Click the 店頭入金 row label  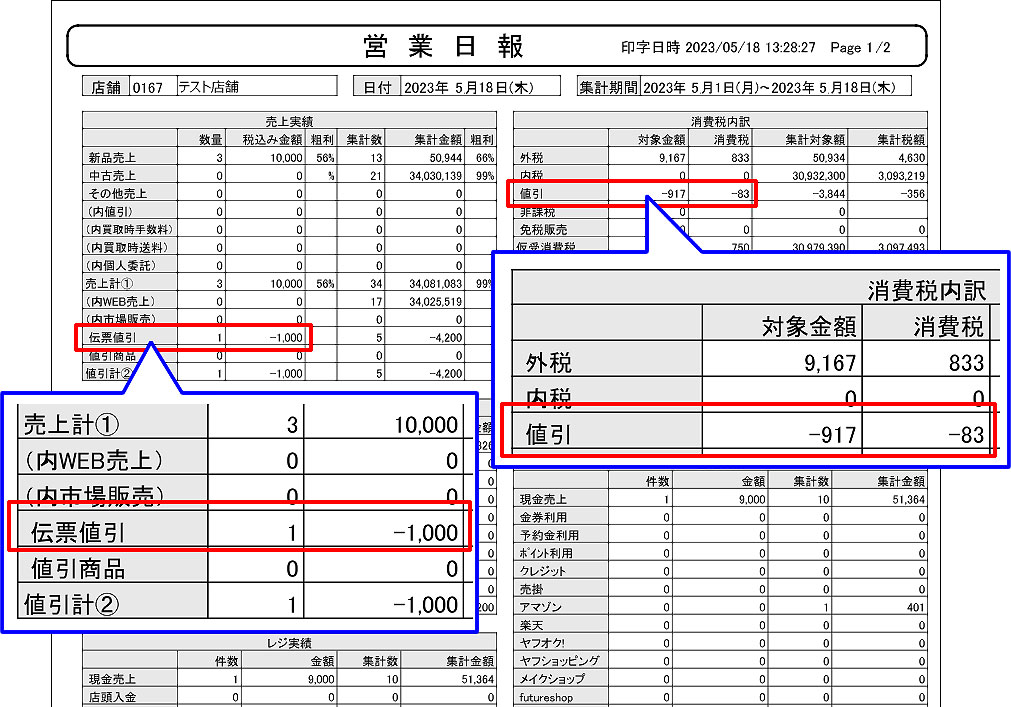point(112,697)
